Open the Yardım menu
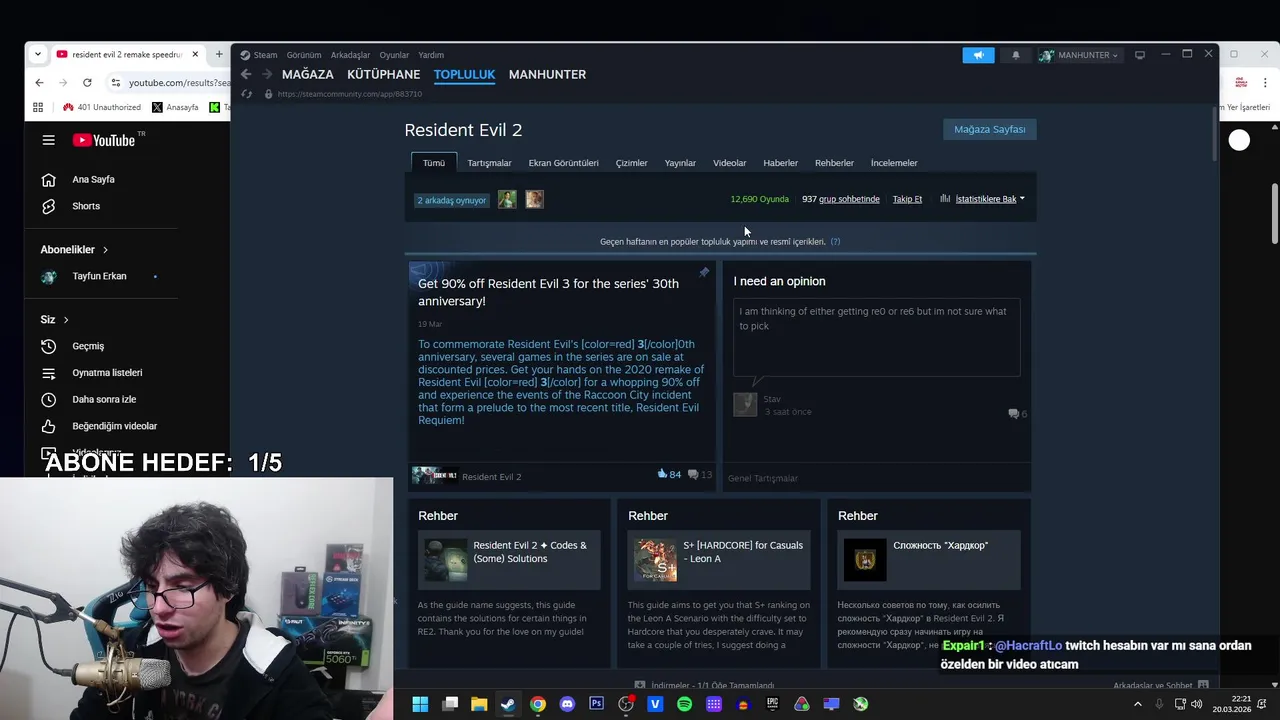 coord(431,55)
